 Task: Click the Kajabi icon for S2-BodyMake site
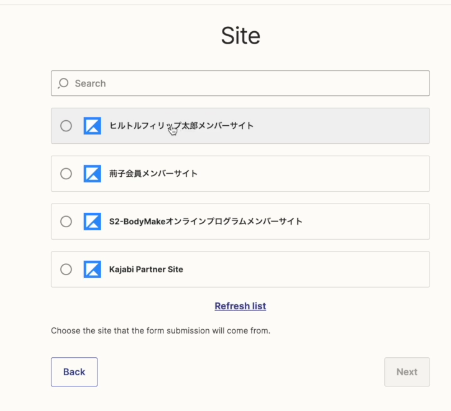tap(92, 221)
